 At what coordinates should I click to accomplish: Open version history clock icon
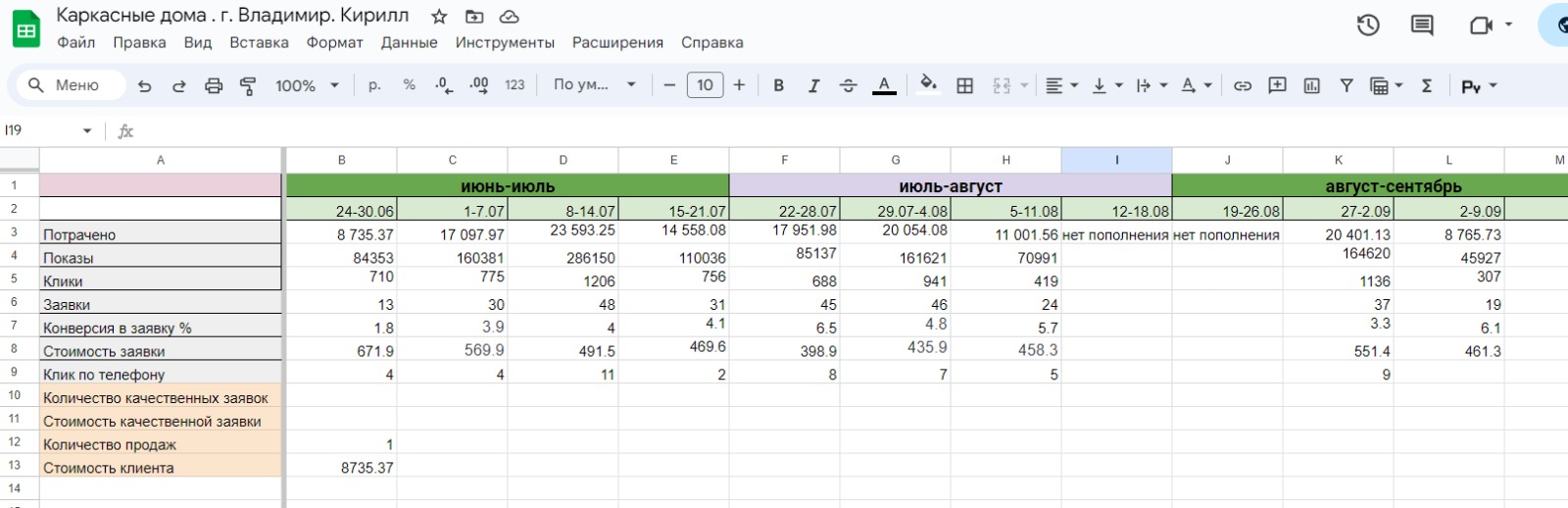point(1368,25)
